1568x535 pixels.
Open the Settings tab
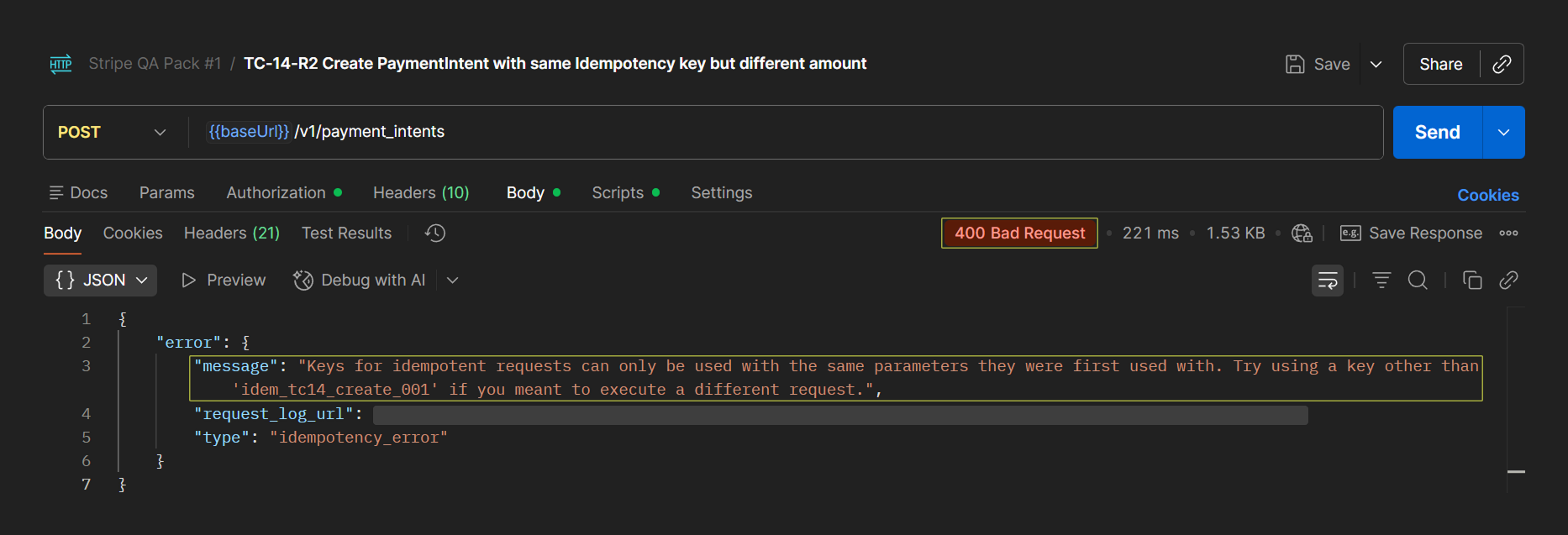[x=721, y=192]
